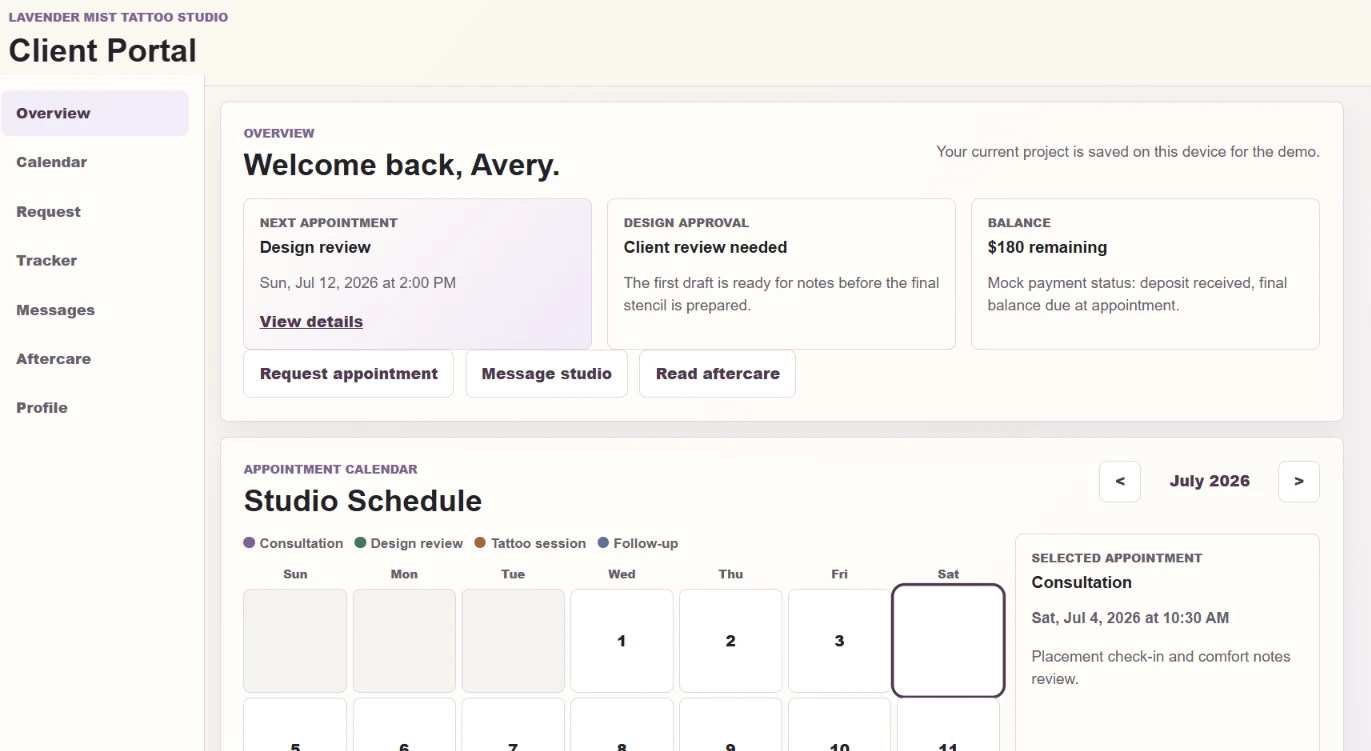Select July 1 on the calendar
The image size is (1371, 751).
click(622, 641)
